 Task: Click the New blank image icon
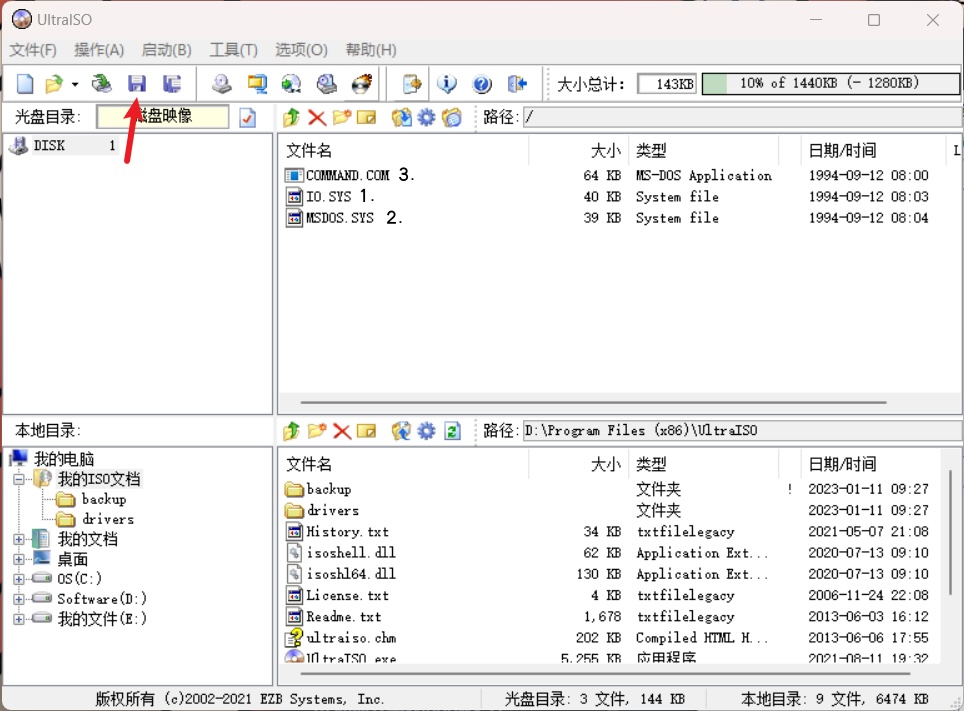(x=25, y=84)
